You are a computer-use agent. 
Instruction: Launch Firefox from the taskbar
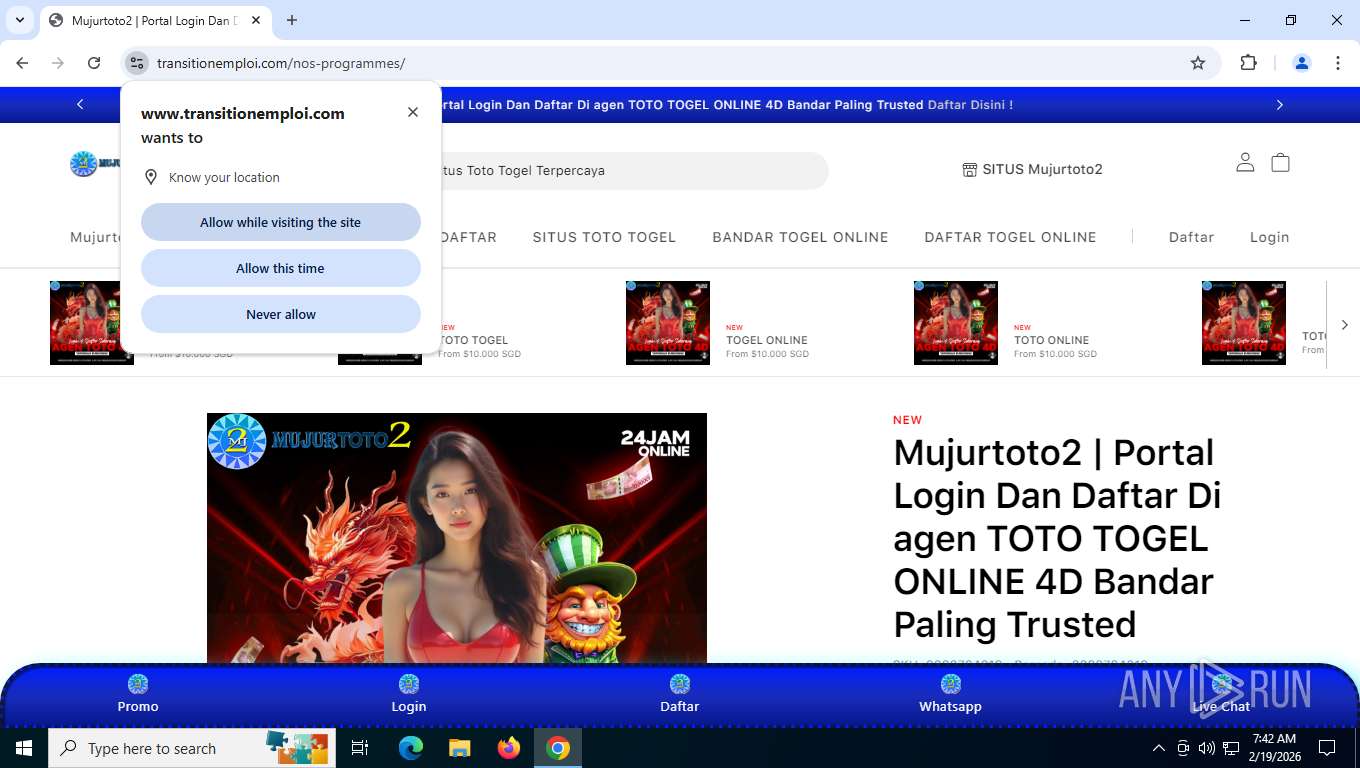coord(509,748)
